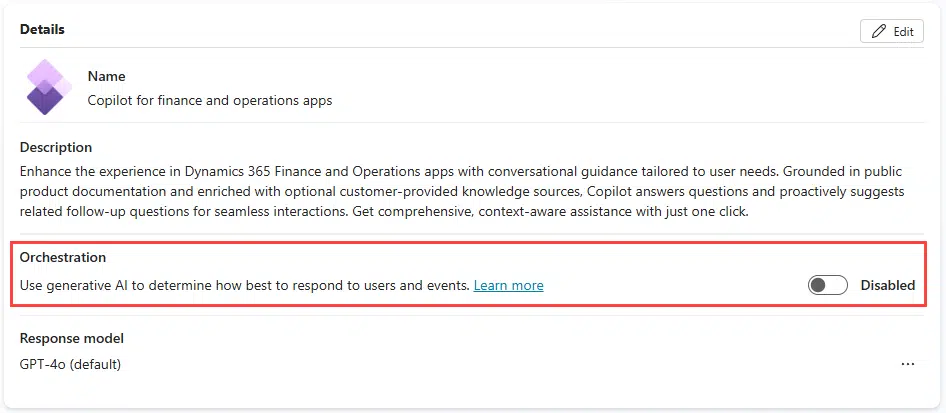Screen dimensions: 946x413
Task: Click the Orchestration section heading
Action: click(63, 258)
